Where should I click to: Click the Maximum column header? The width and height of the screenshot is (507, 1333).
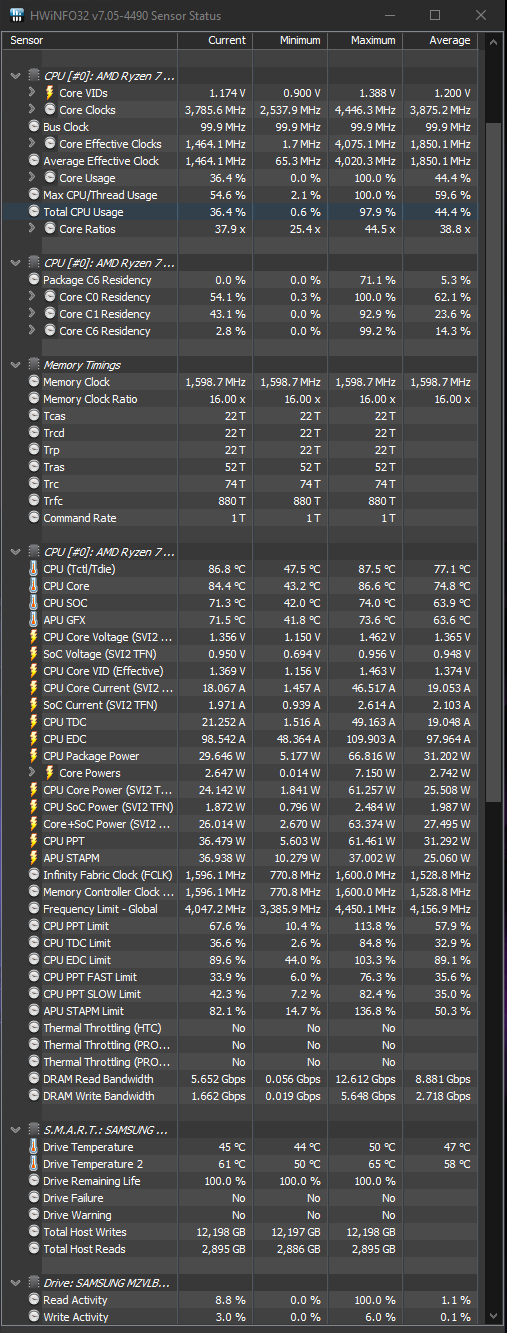(x=365, y=40)
